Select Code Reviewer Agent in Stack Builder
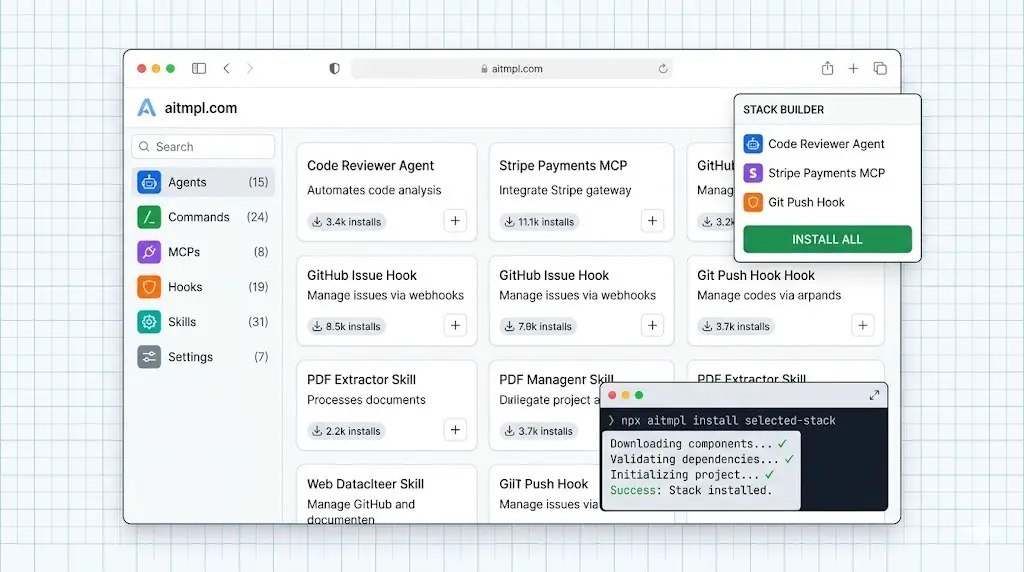This screenshot has width=1024, height=572. point(827,144)
